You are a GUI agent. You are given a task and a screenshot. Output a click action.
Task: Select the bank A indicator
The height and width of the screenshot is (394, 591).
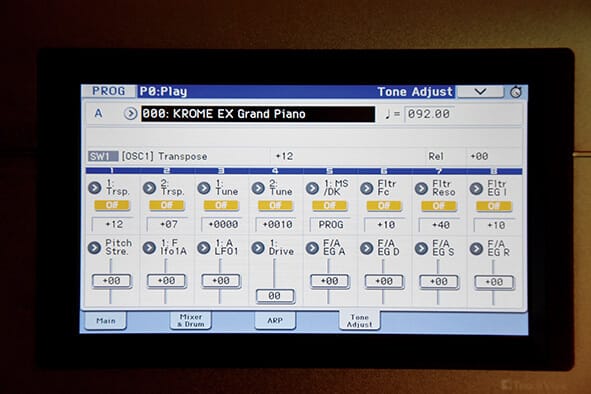[x=98, y=113]
